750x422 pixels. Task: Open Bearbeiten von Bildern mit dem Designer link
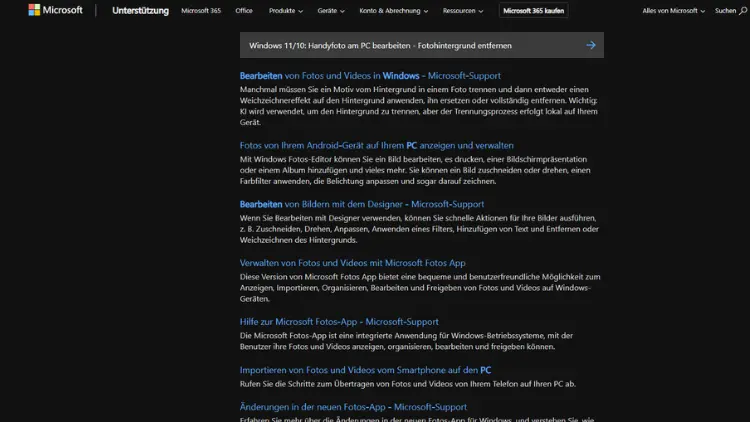(362, 204)
